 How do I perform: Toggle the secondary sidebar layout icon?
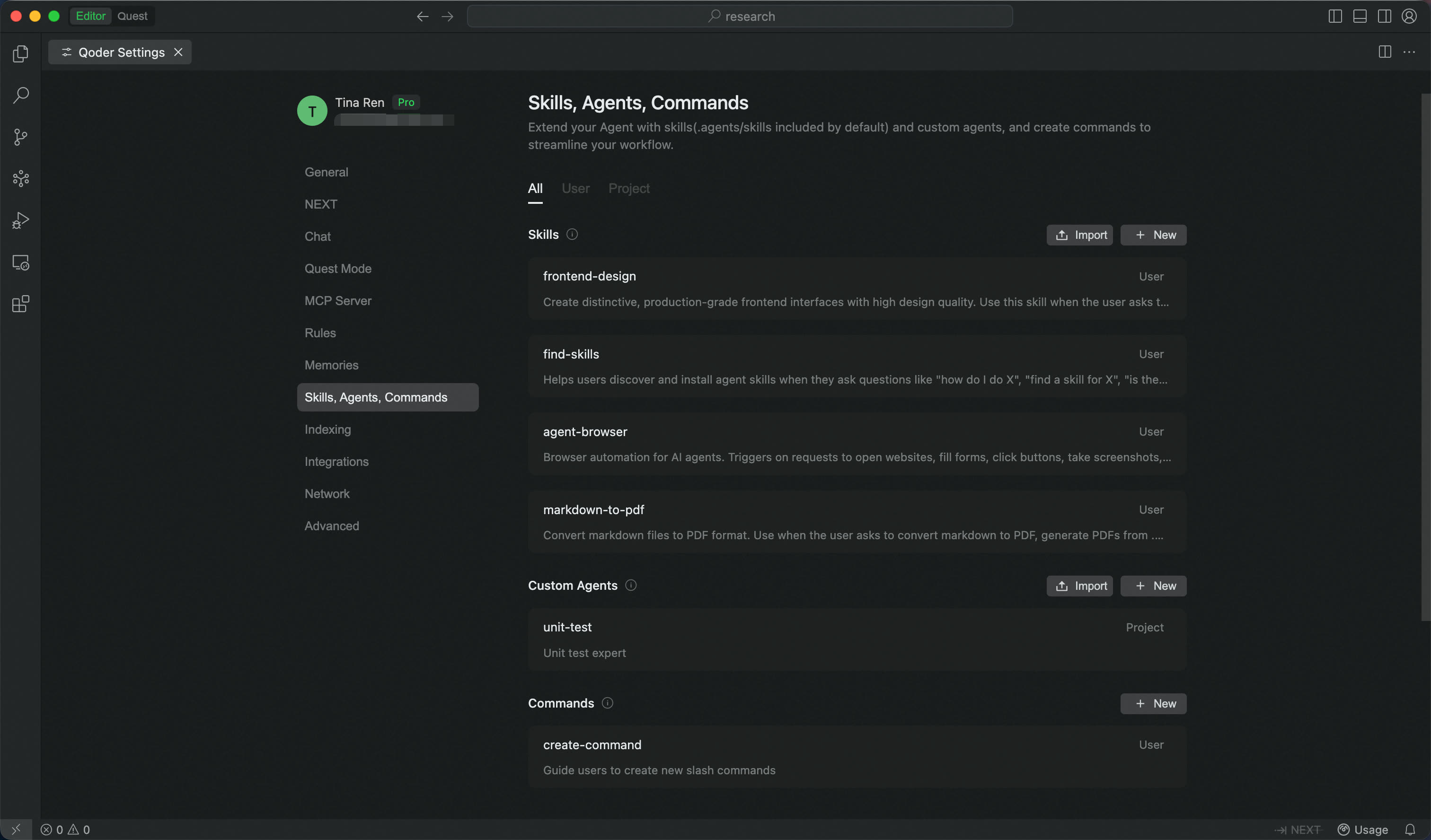tap(1384, 16)
